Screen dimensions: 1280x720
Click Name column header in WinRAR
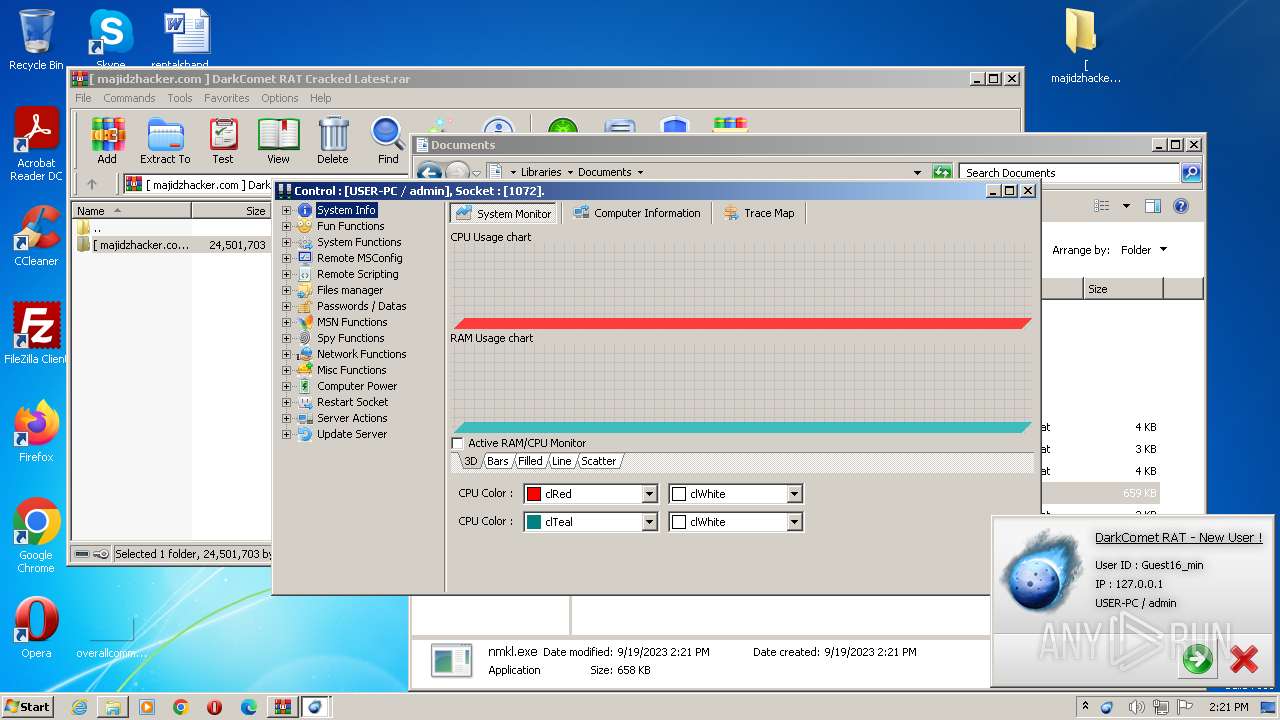(x=131, y=211)
